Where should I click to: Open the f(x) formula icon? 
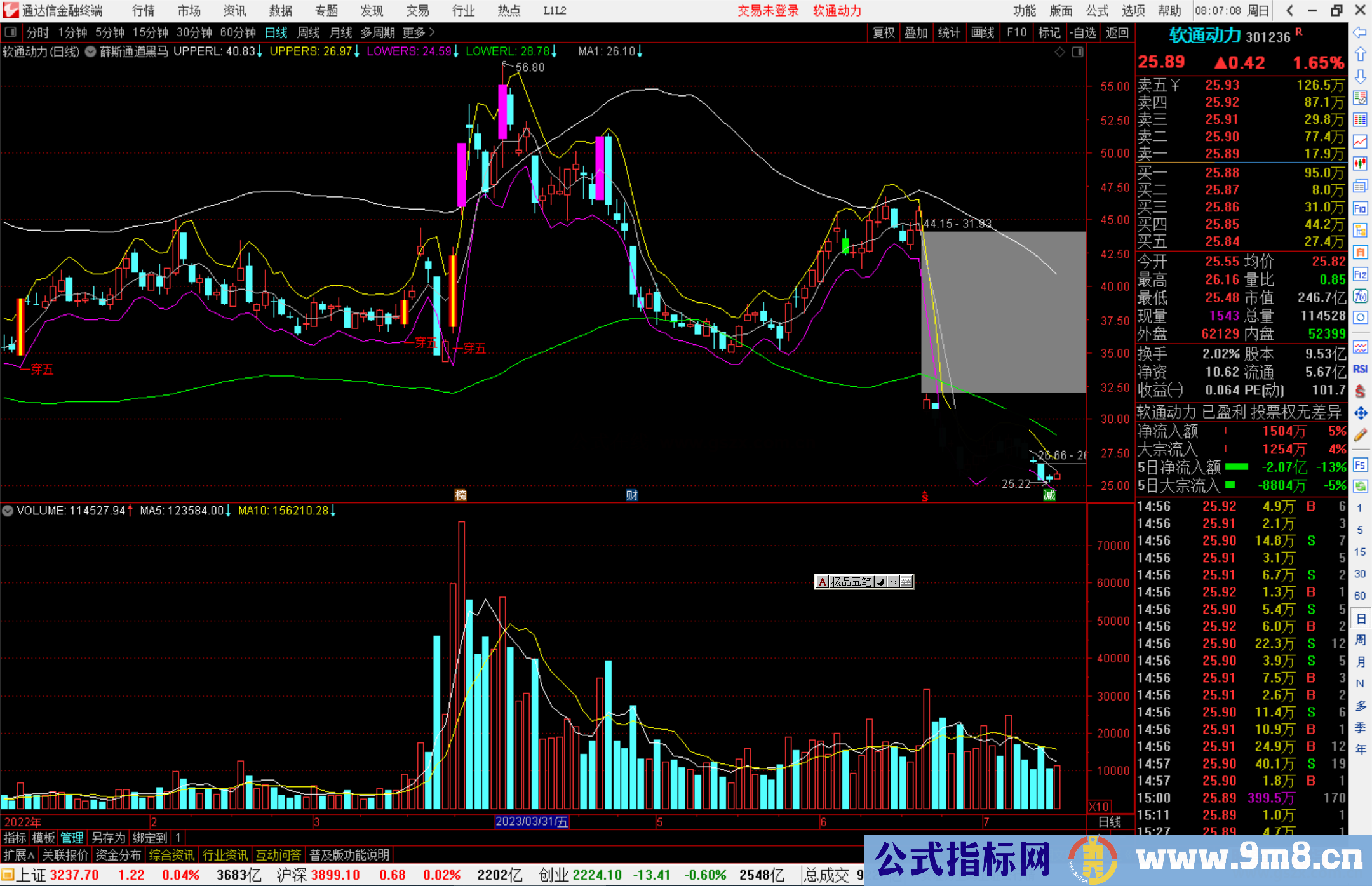coord(1360,296)
